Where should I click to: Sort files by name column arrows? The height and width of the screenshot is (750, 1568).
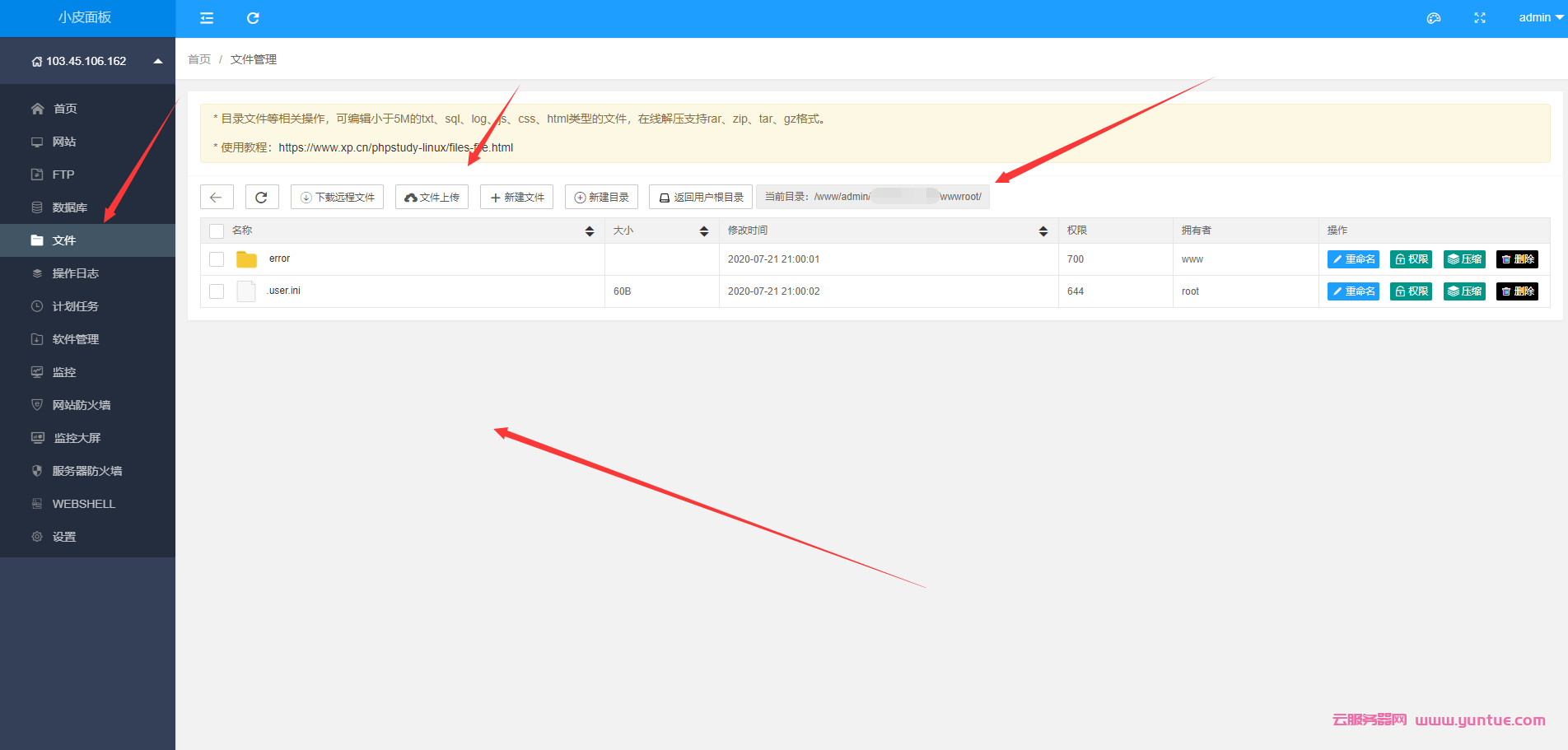coord(590,231)
